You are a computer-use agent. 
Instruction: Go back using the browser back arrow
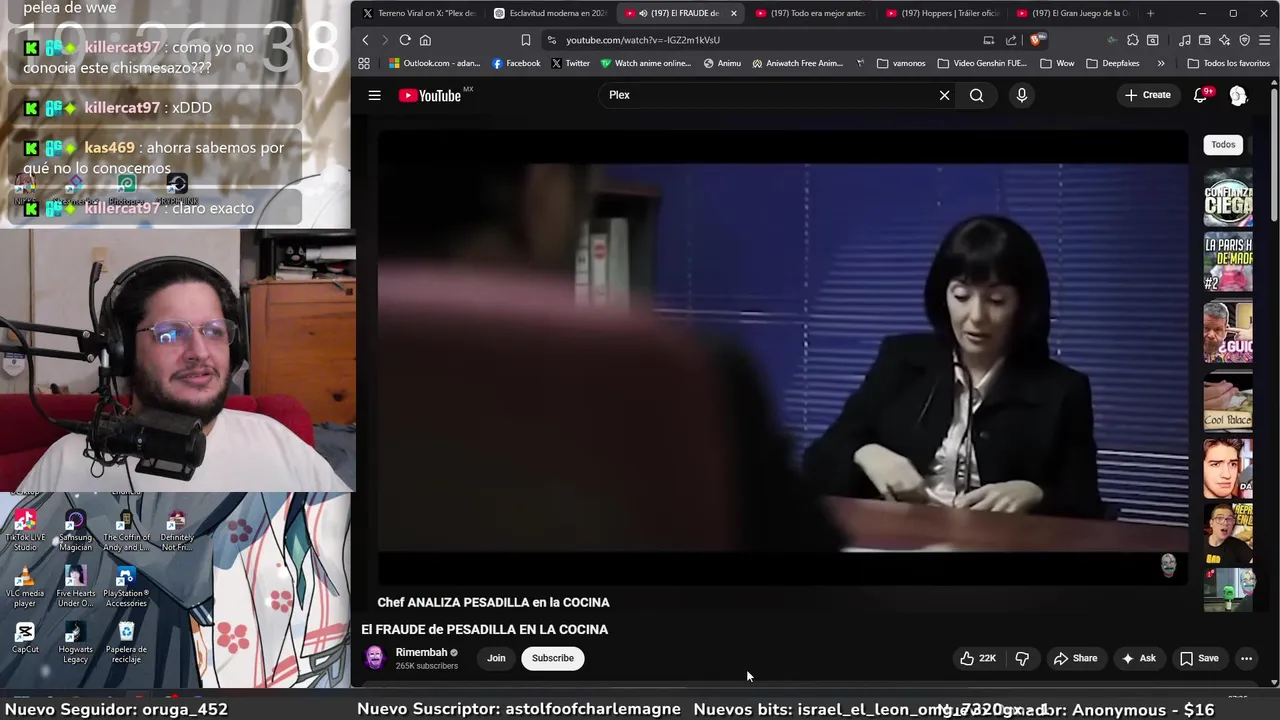pos(365,40)
